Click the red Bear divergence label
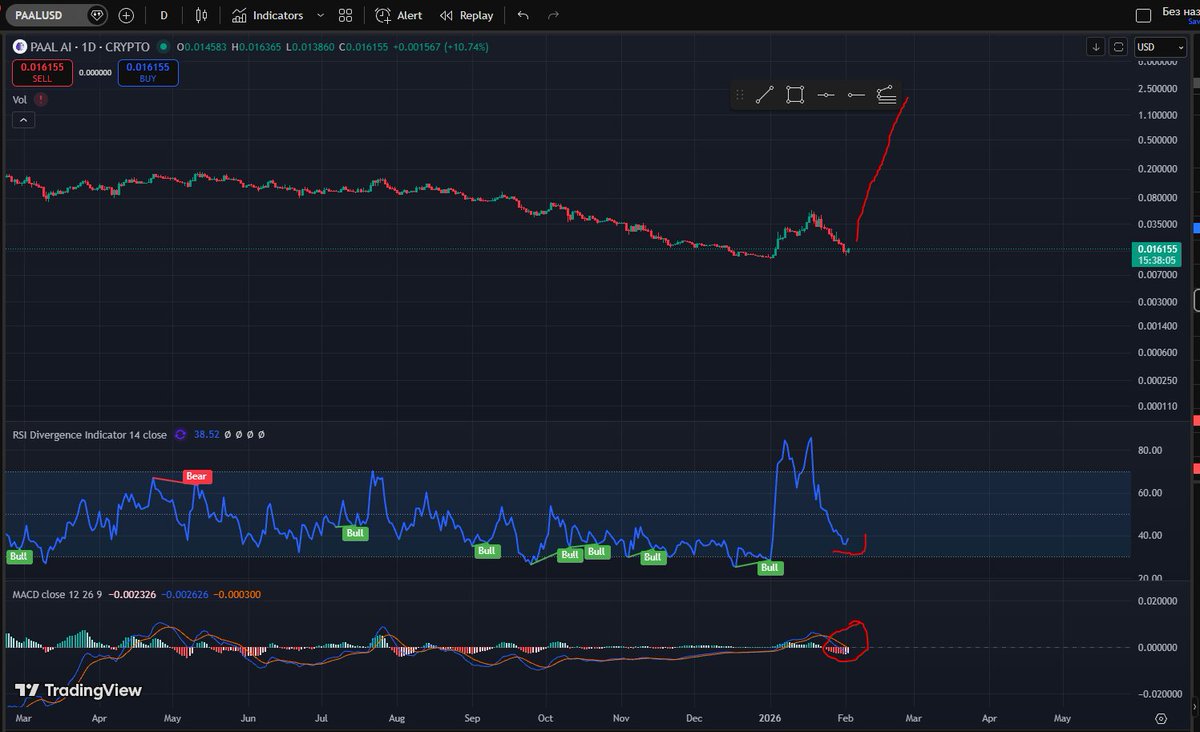The height and width of the screenshot is (732, 1200). click(196, 477)
